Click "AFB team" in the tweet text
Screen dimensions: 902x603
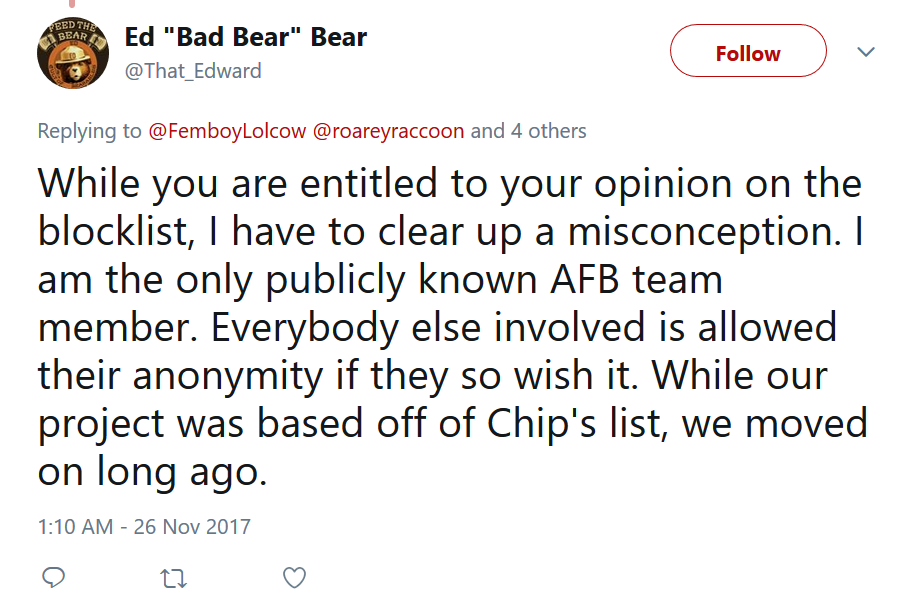[636, 280]
